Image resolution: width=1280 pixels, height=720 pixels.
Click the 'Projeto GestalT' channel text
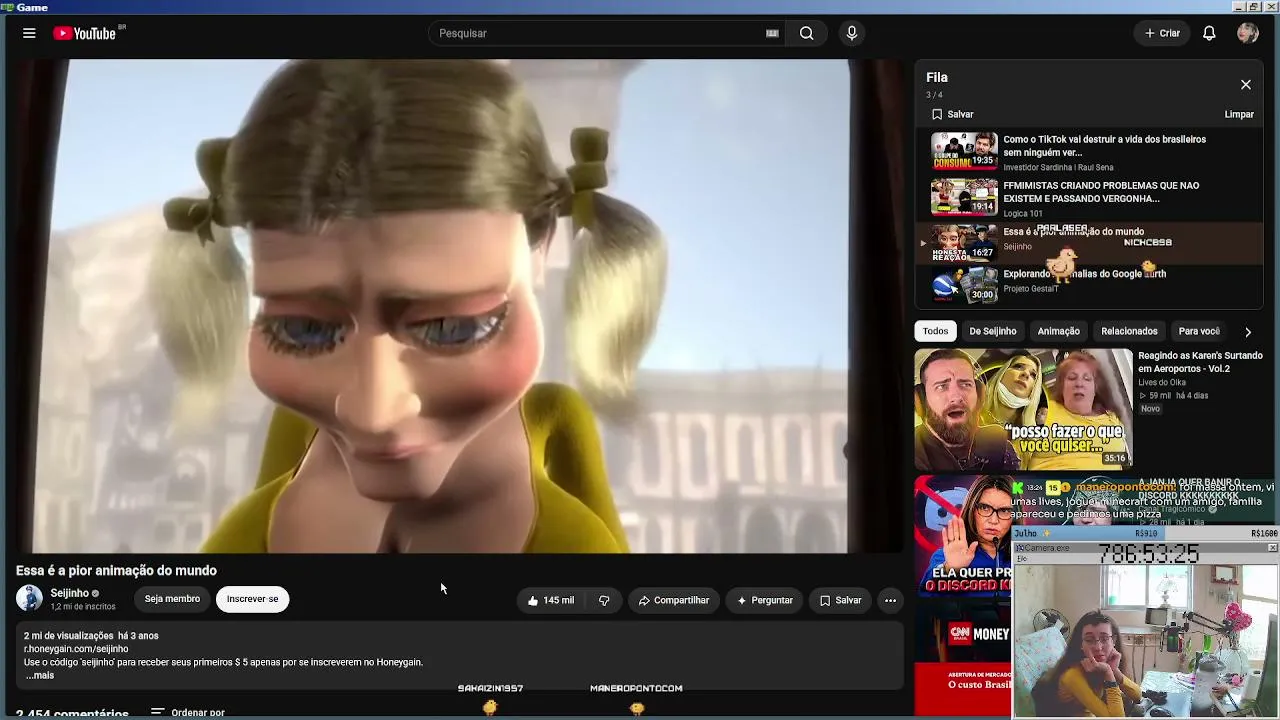[1031, 289]
